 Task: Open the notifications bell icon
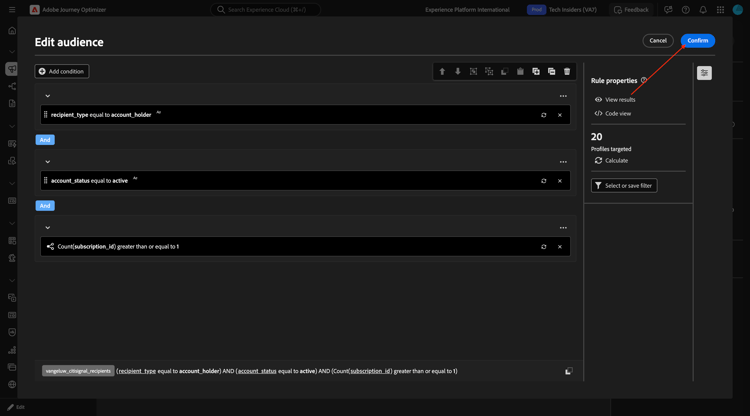[x=703, y=10]
